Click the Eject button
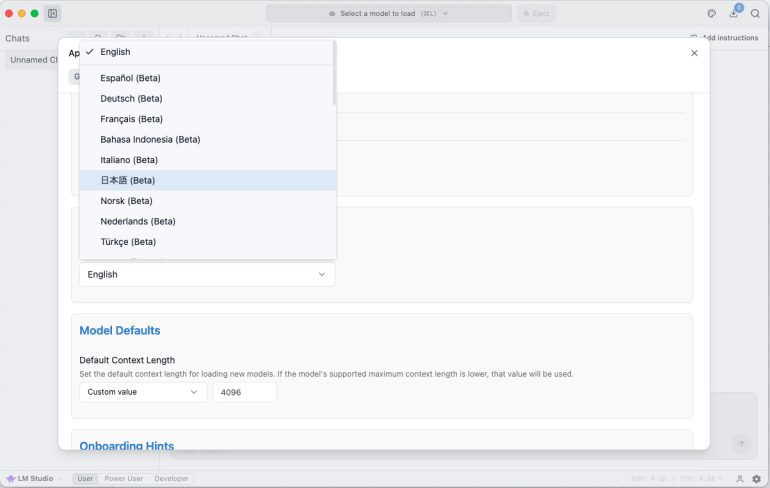The width and height of the screenshot is (770, 488). click(536, 14)
